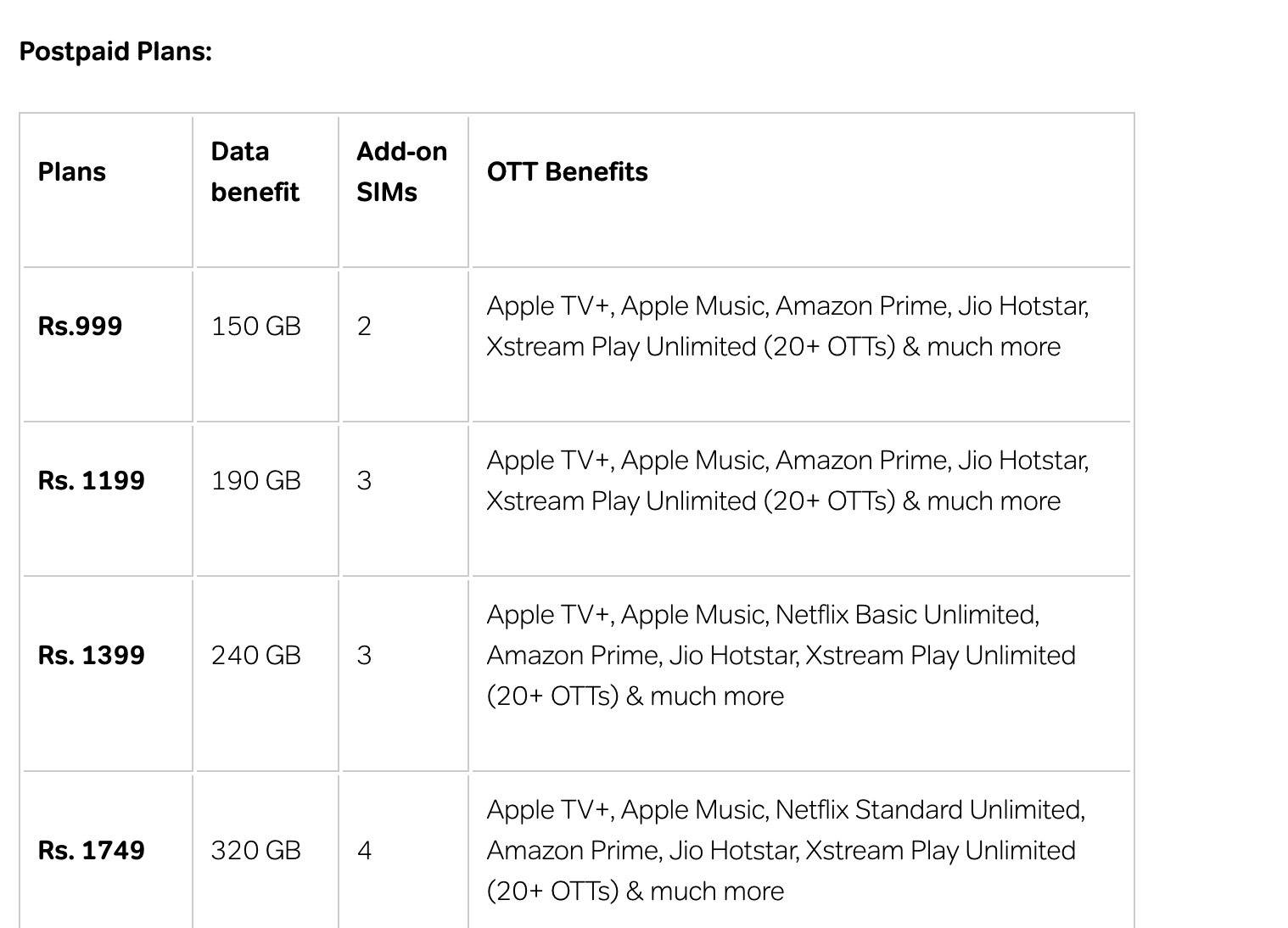
Task: Select the OTT Benefits column header
Action: [x=567, y=172]
